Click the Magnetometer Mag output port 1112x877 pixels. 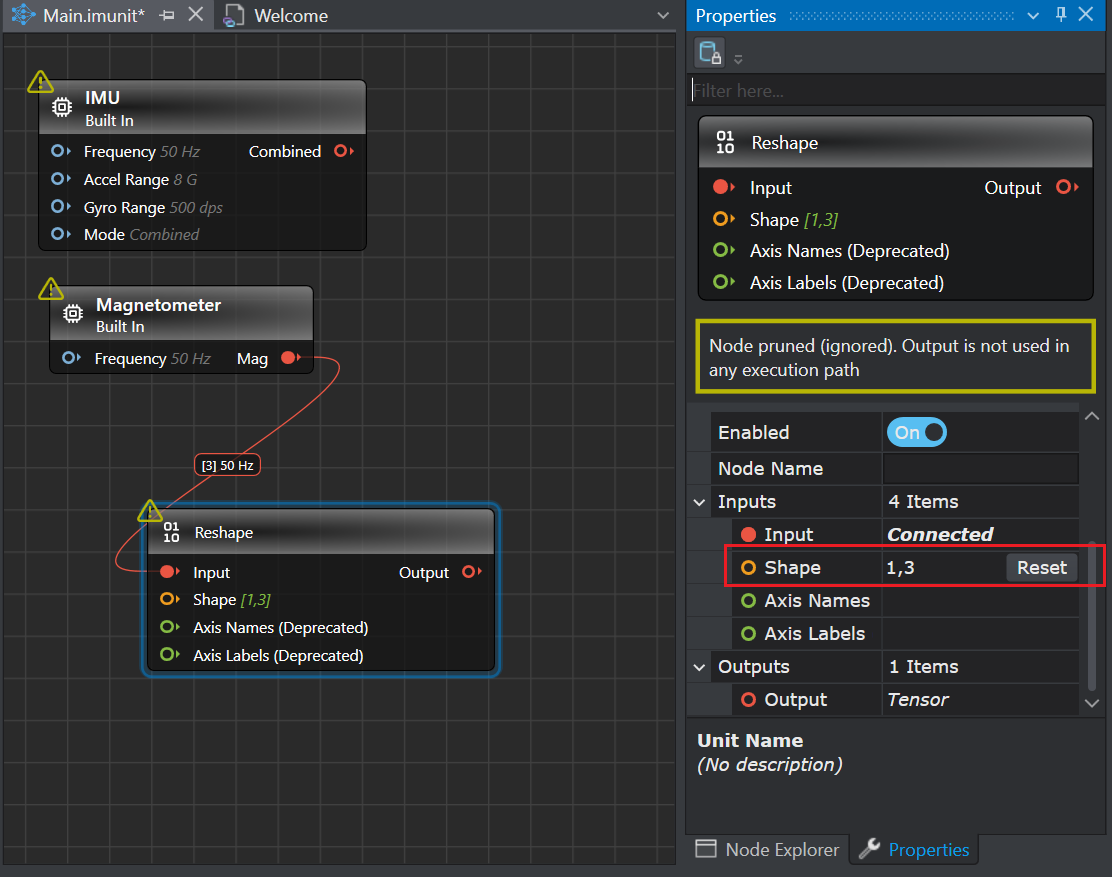[291, 358]
